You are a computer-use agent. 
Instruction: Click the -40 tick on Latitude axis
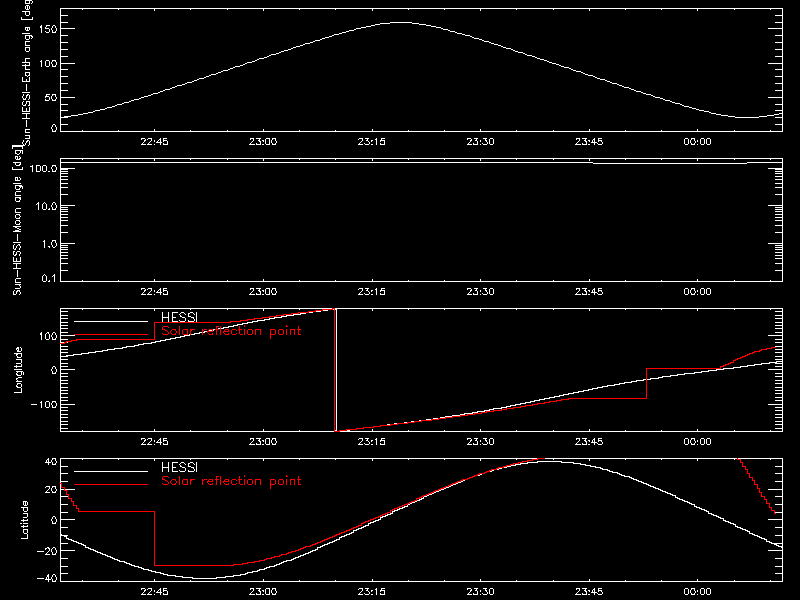pos(47,579)
